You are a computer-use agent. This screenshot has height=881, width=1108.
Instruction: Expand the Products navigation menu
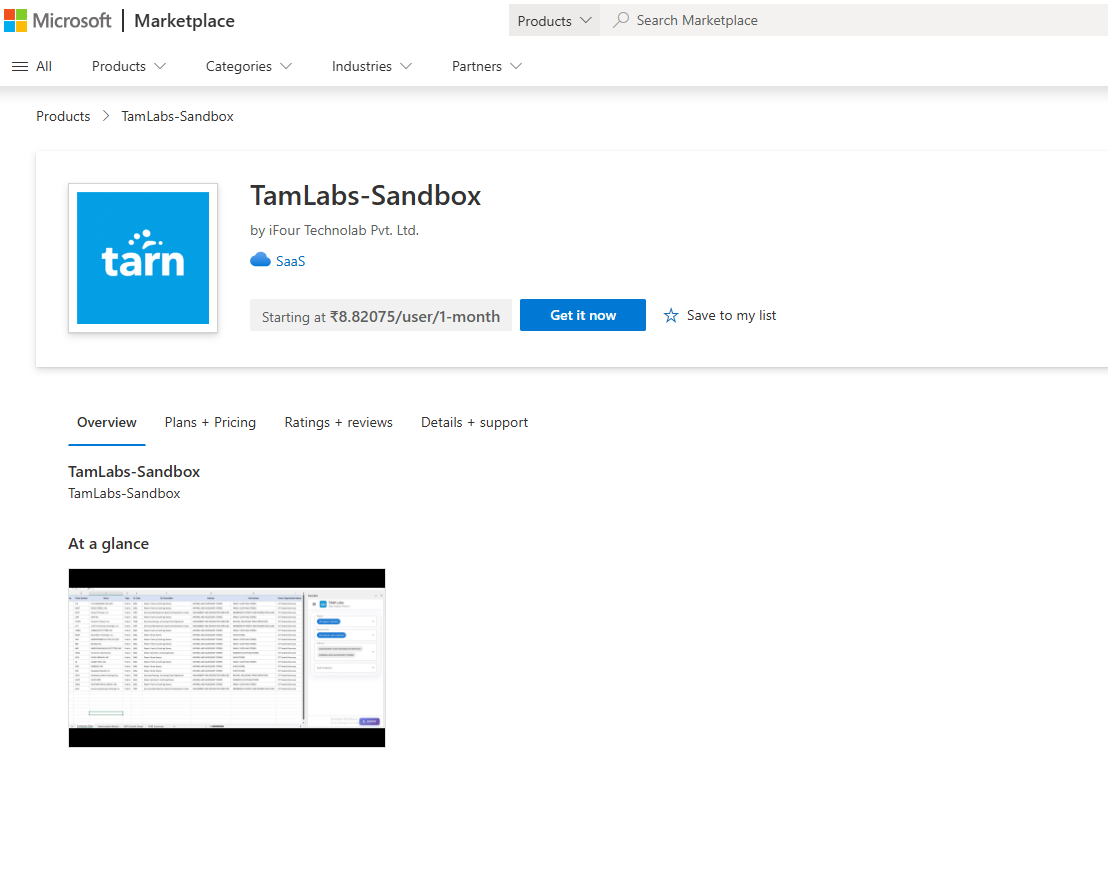pyautogui.click(x=129, y=66)
